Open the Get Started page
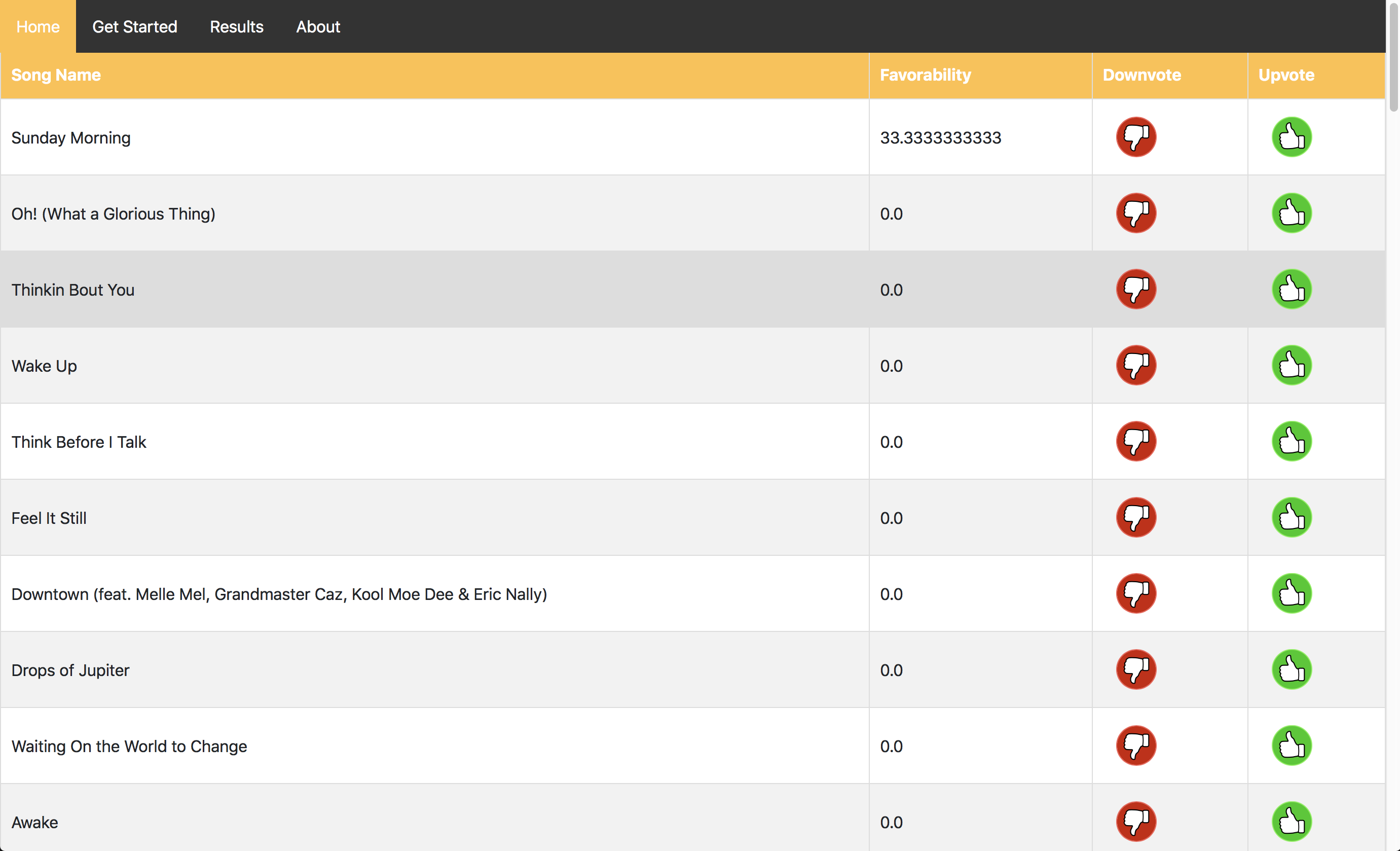The height and width of the screenshot is (851, 1400). (x=135, y=27)
